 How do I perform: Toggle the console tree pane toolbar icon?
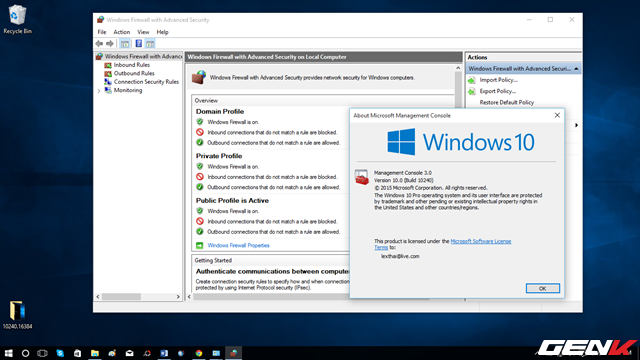click(x=125, y=43)
